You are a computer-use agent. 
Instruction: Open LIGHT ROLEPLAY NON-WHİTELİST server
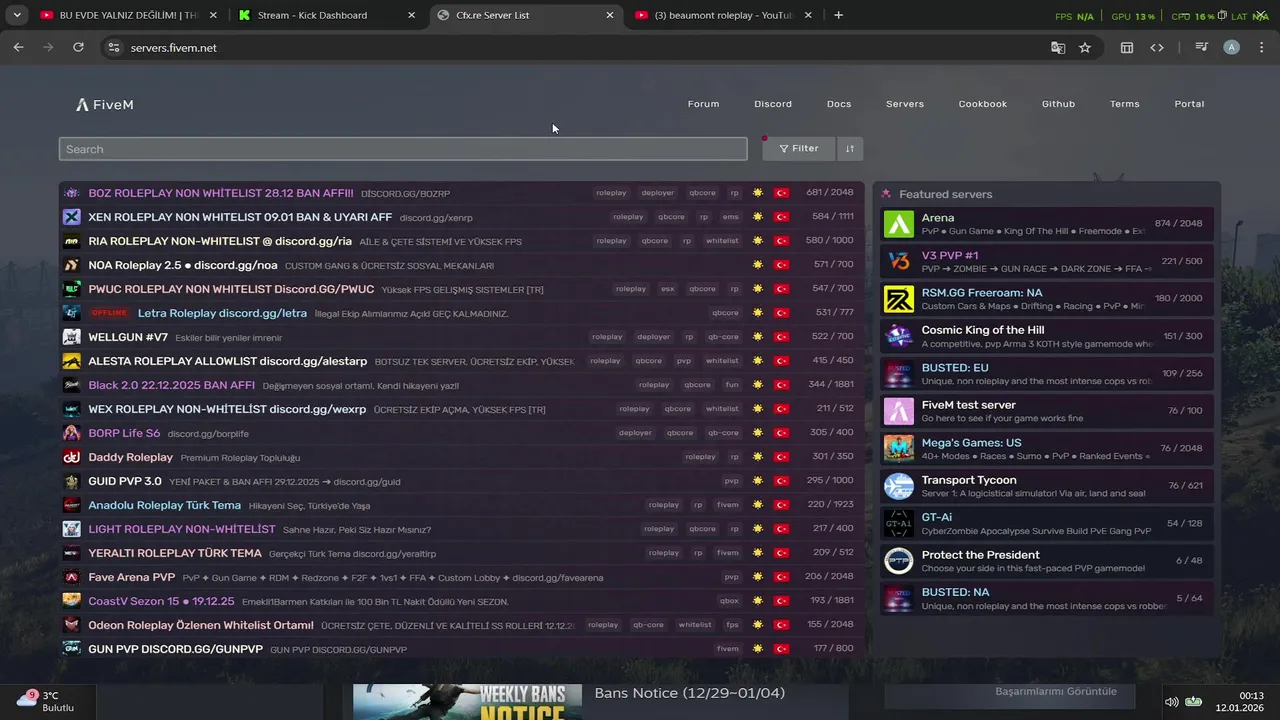[x=461, y=529]
